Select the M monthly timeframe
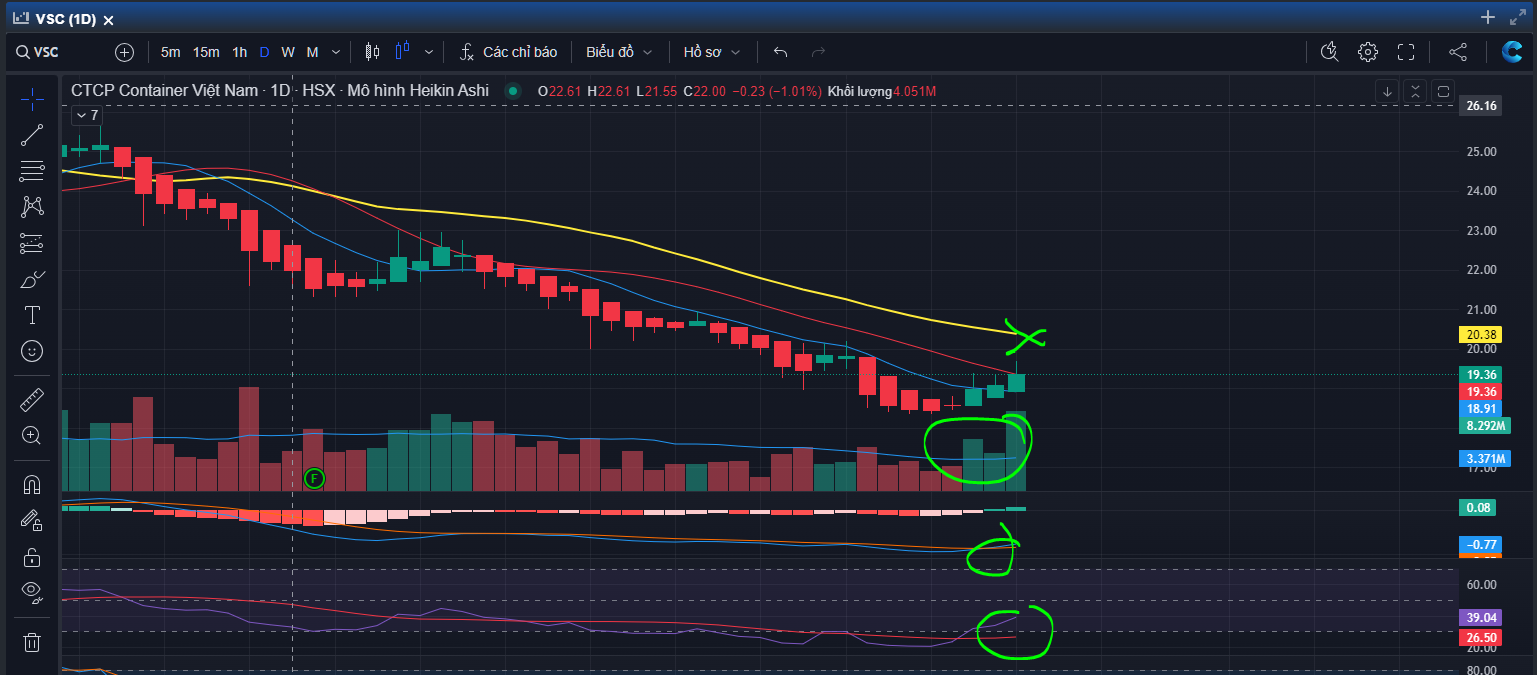This screenshot has width=1537, height=675. click(x=312, y=52)
